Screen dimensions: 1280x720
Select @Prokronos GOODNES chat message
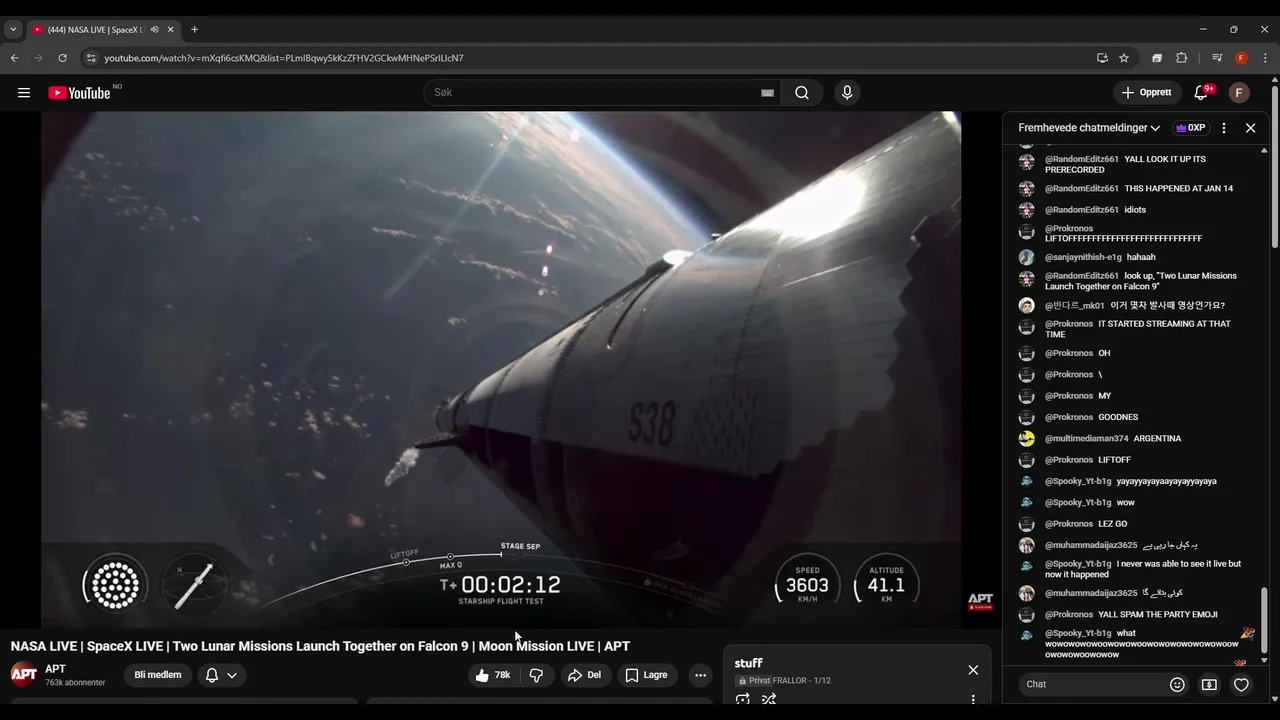coord(1136,417)
